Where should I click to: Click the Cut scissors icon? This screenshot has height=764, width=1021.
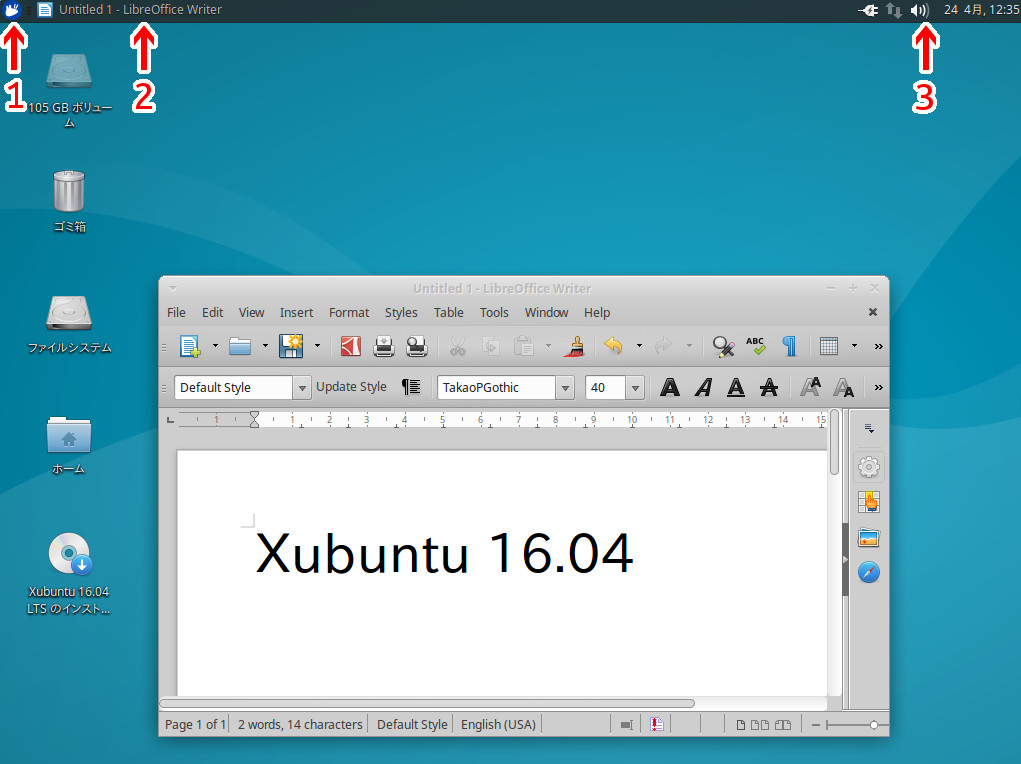point(458,346)
